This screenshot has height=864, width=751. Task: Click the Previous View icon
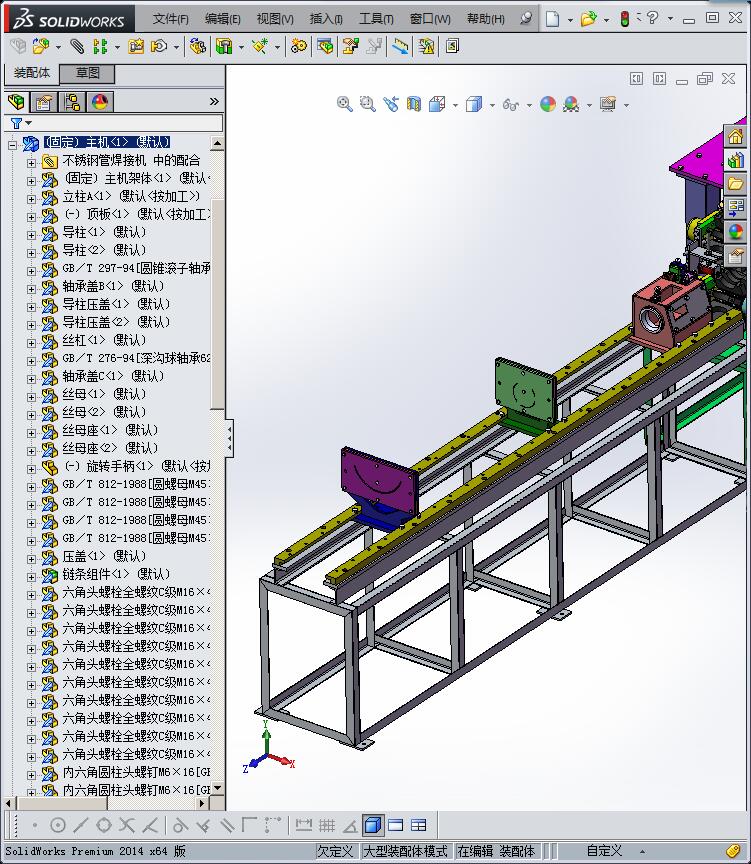391,104
